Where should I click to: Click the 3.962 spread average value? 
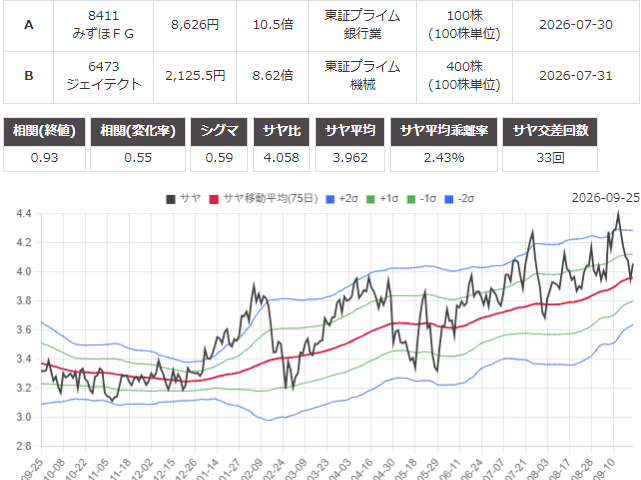pos(350,158)
